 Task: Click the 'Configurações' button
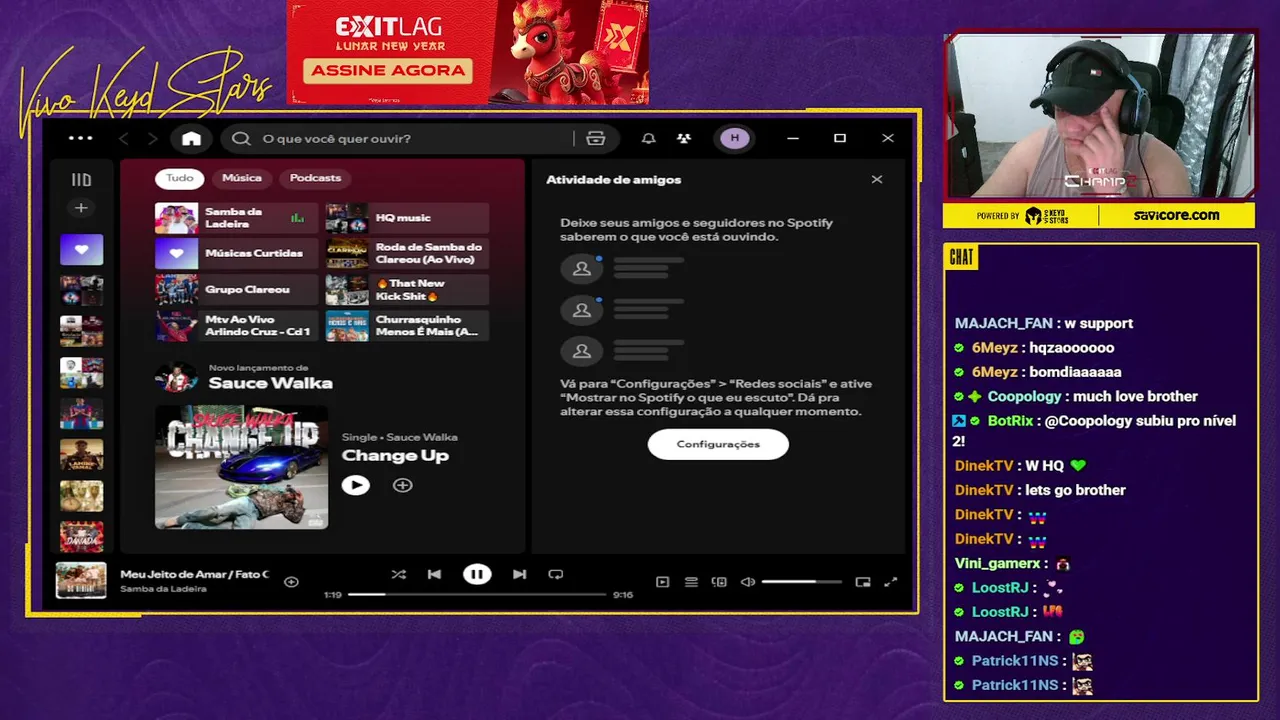click(718, 444)
